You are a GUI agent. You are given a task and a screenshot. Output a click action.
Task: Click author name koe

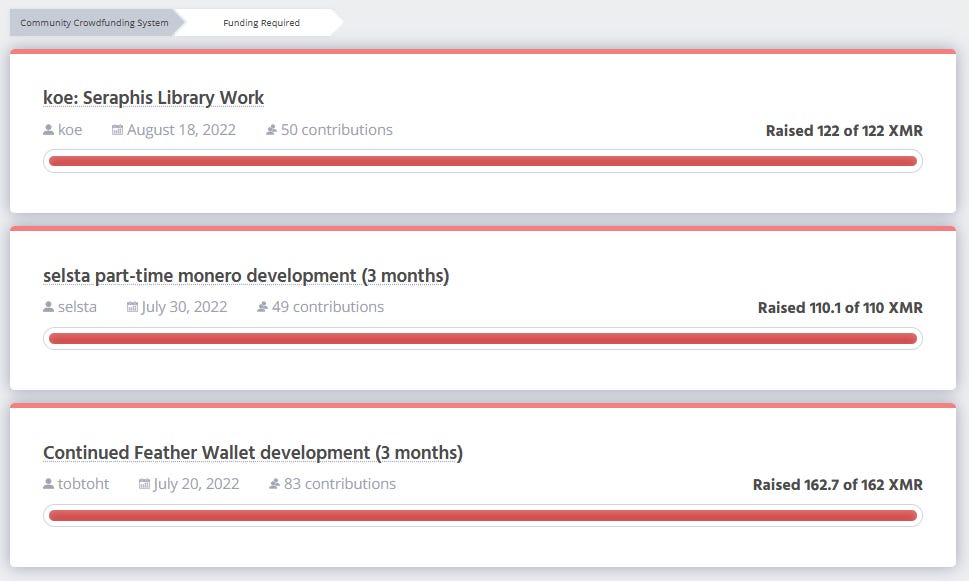pos(70,130)
